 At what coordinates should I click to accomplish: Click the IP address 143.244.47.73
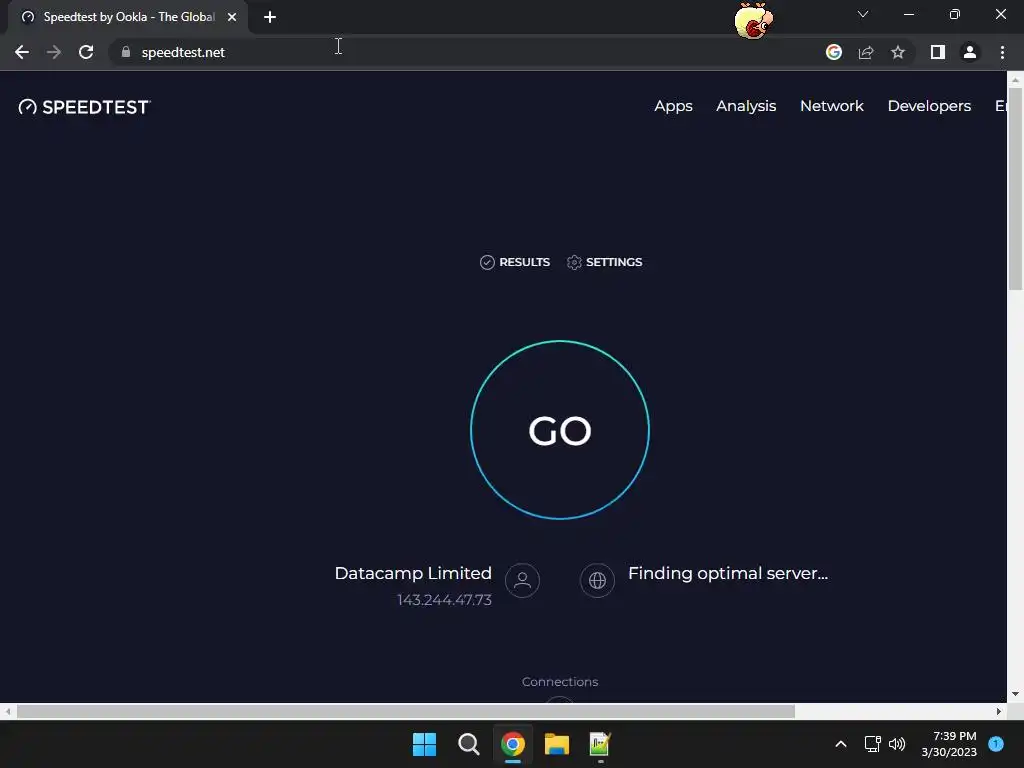click(444, 600)
